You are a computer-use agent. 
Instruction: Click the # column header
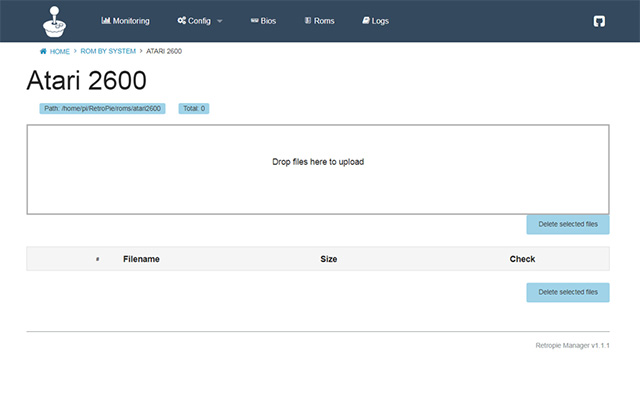tap(98, 259)
